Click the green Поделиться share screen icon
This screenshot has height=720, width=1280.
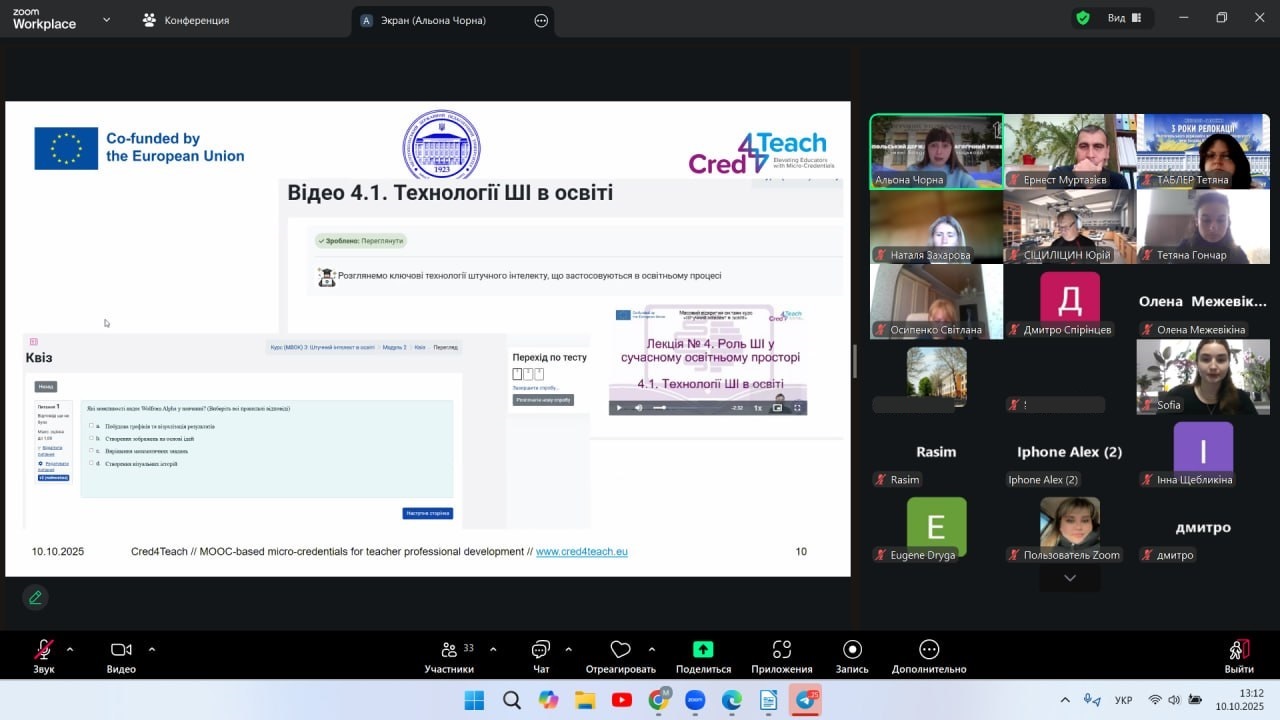pyautogui.click(x=703, y=650)
